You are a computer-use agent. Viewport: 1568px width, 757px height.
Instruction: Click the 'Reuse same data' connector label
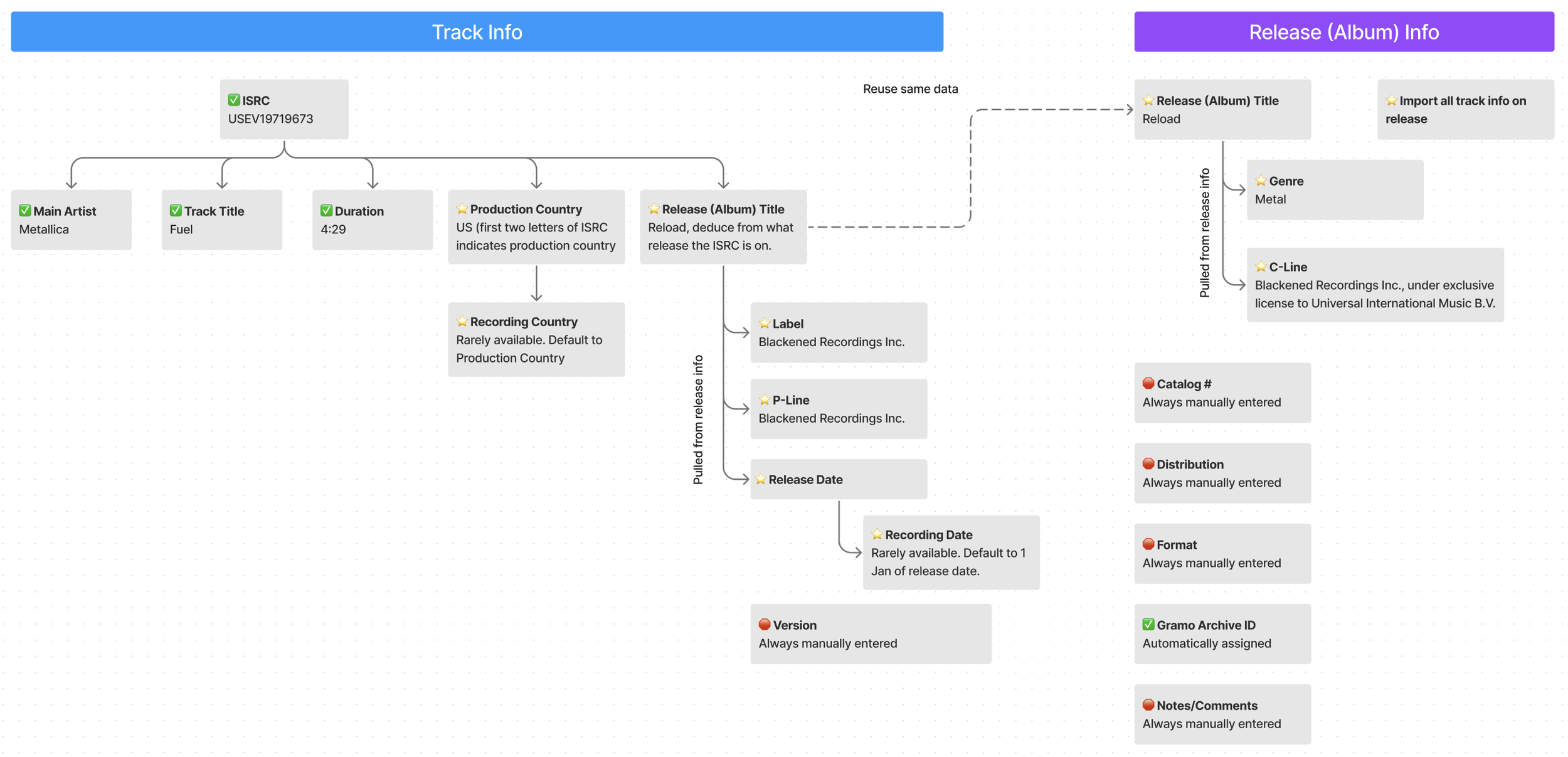[x=911, y=88]
